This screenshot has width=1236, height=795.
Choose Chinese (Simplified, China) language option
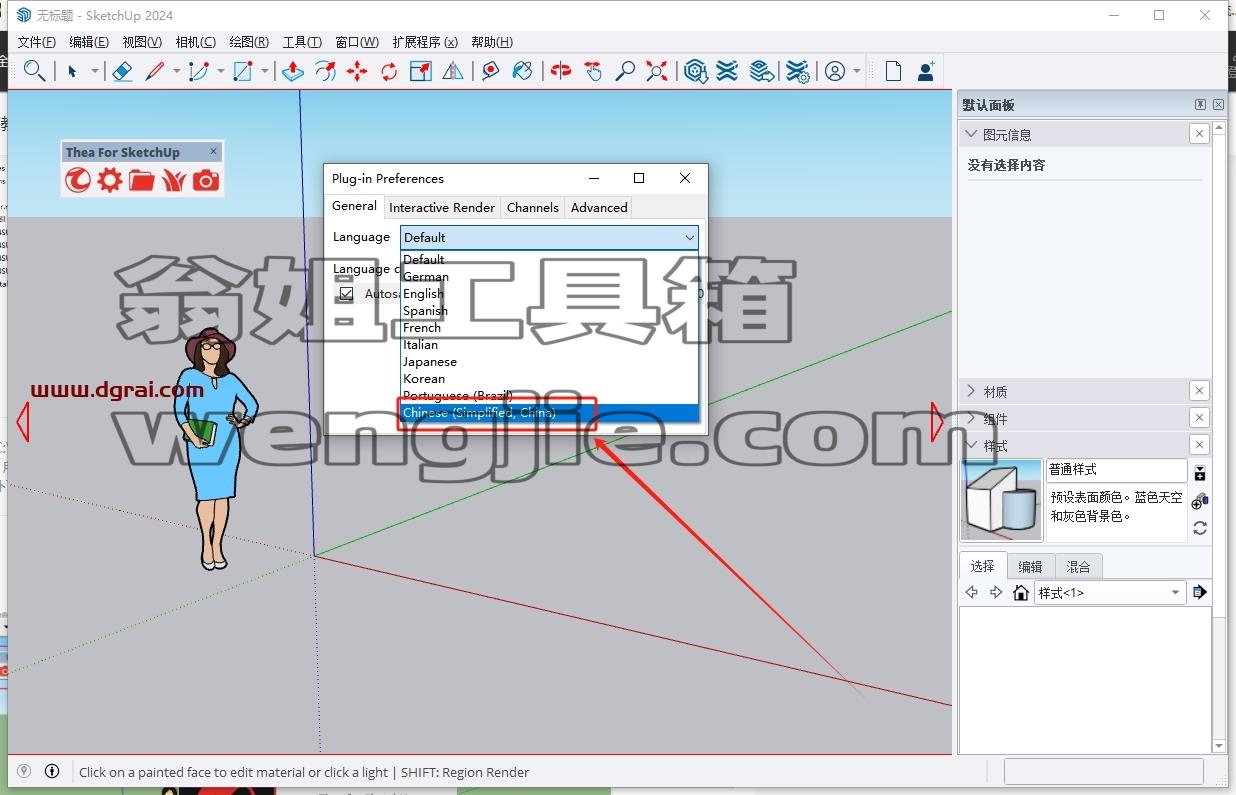point(549,413)
